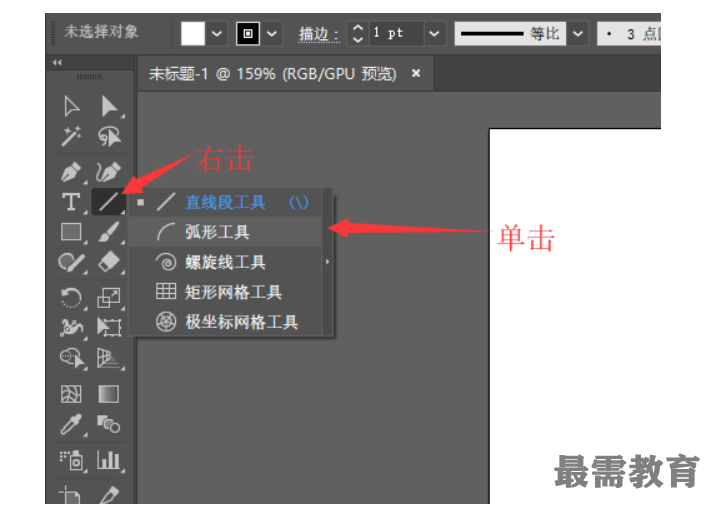This screenshot has height=511, width=706.
Task: Select the Direct Selection tool
Action: [109, 107]
